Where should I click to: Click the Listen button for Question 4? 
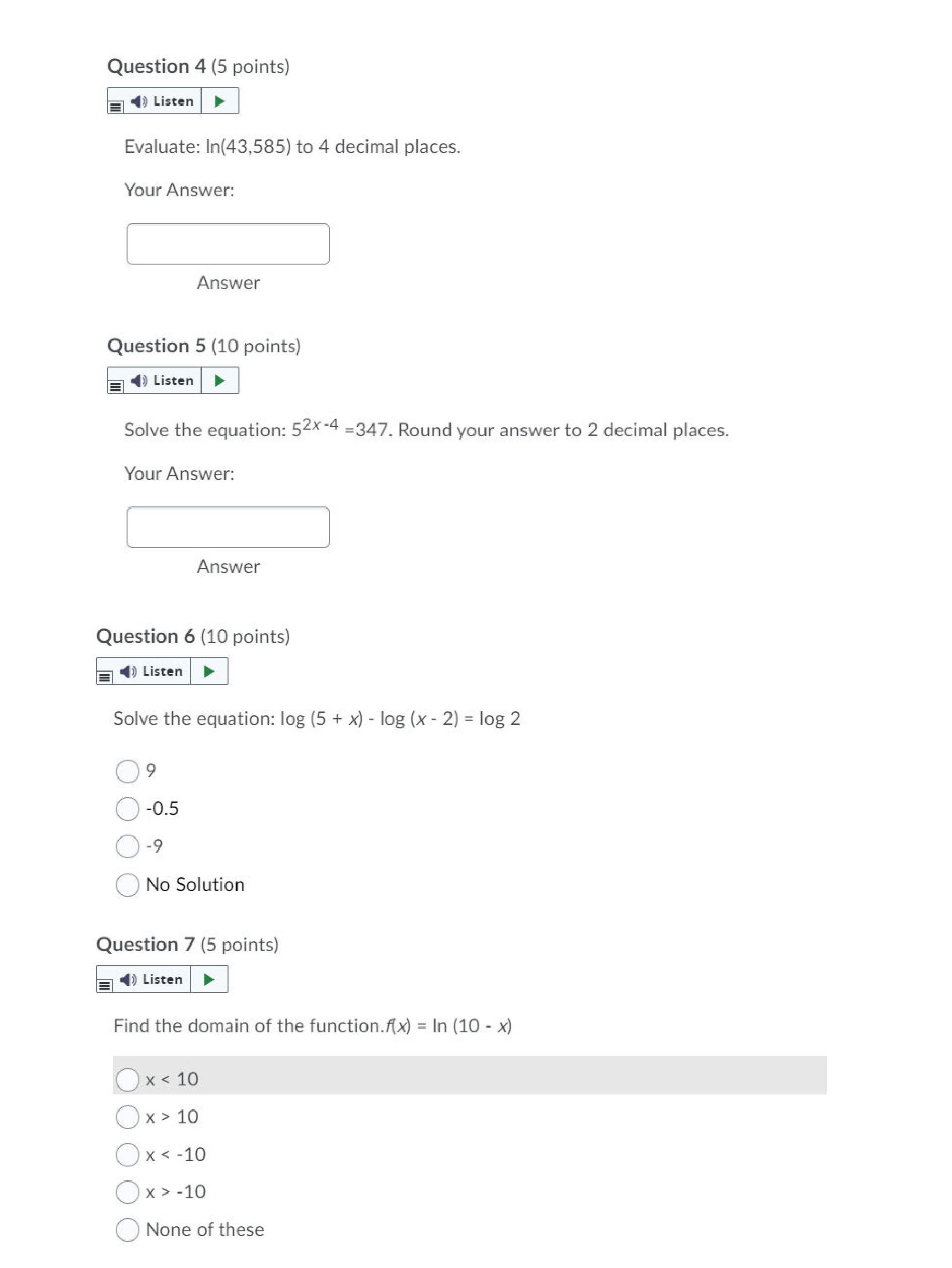(162, 101)
